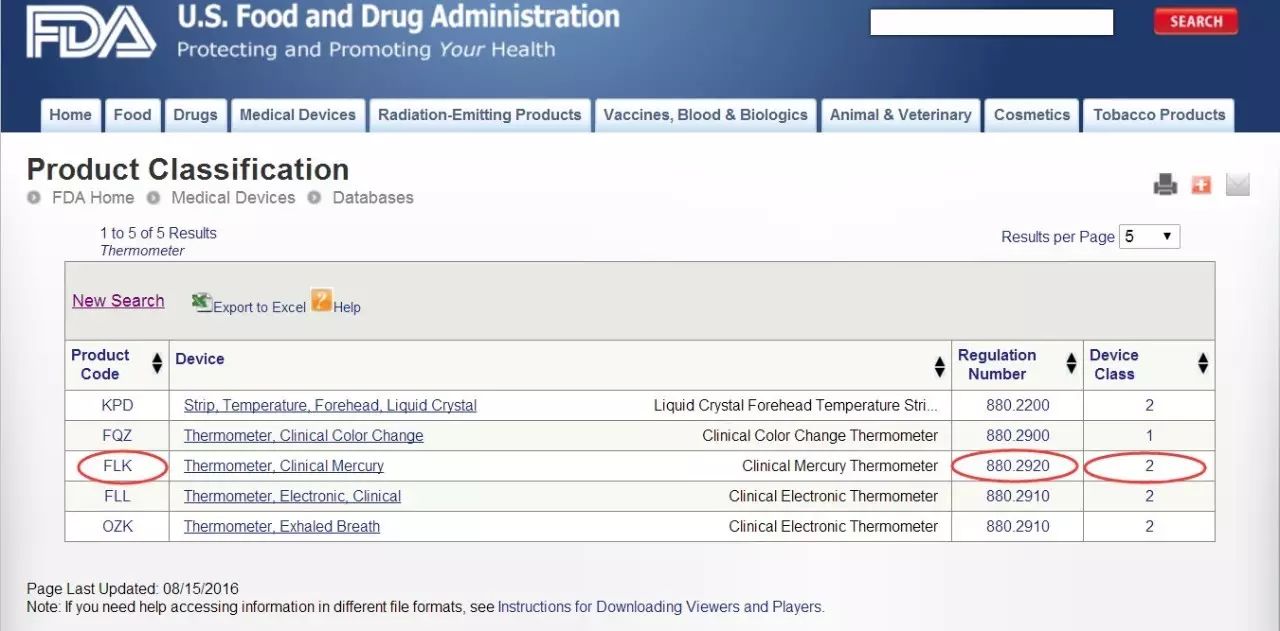Sort by Regulation Number column arrows
Image resolution: width=1280 pixels, height=631 pixels.
(1071, 364)
